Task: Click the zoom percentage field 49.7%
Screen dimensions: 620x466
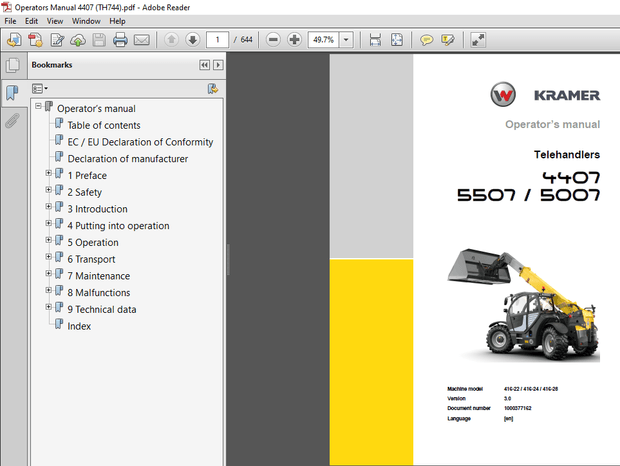Action: pyautogui.click(x=323, y=40)
